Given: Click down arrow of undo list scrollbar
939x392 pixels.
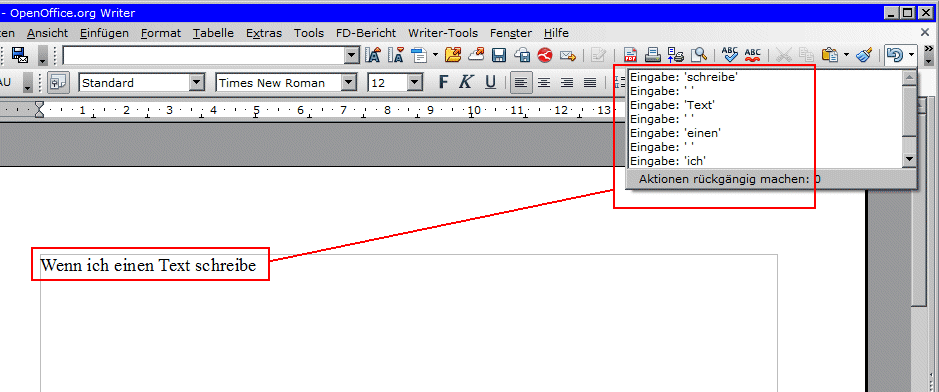Looking at the screenshot, I should click(910, 159).
